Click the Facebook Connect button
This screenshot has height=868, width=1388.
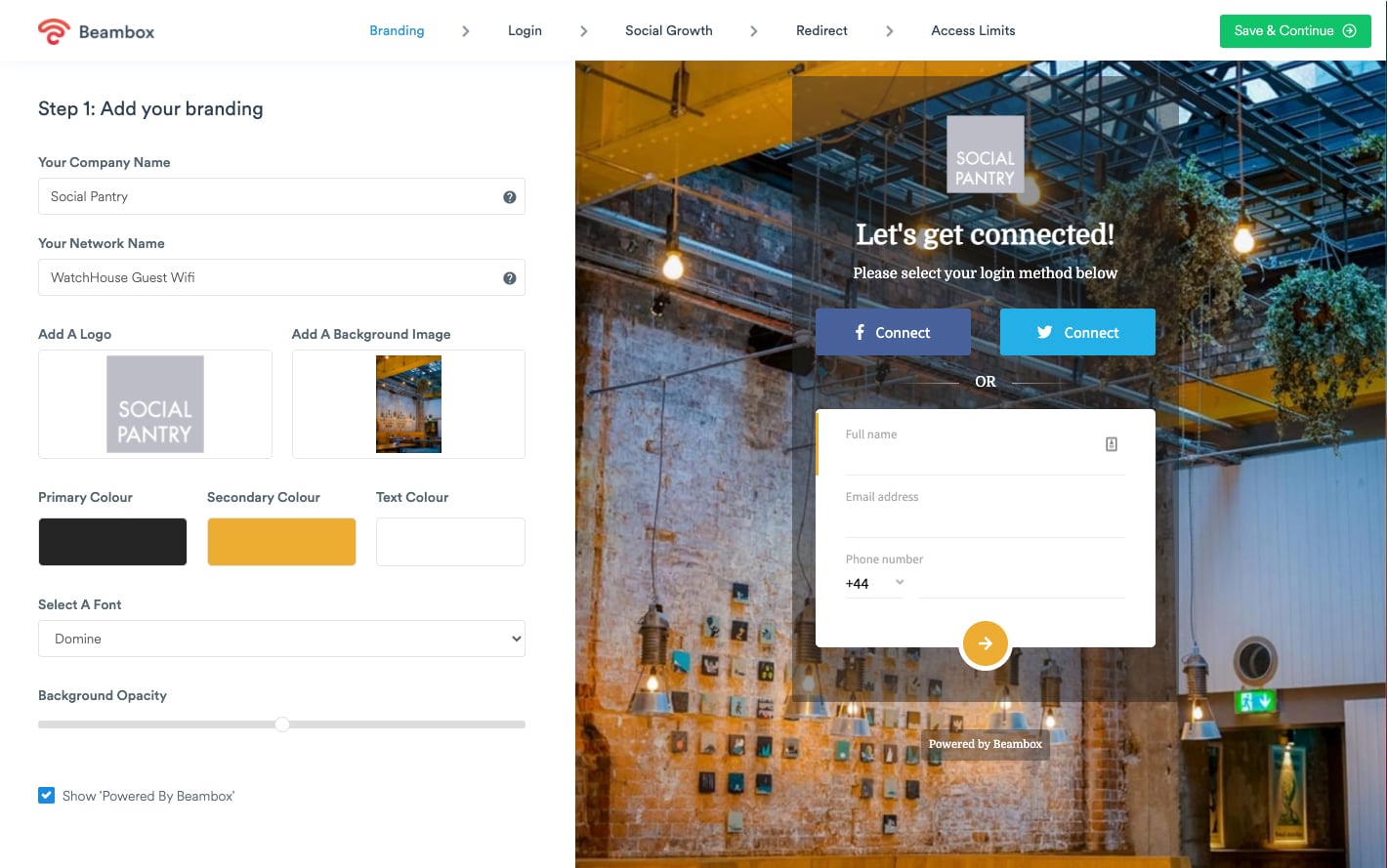893,333
